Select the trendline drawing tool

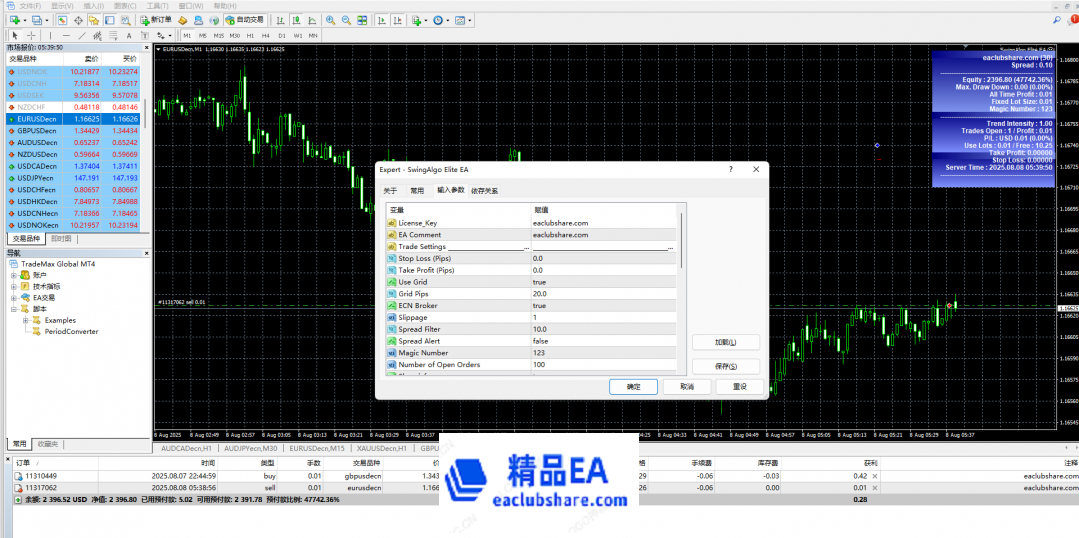82,35
